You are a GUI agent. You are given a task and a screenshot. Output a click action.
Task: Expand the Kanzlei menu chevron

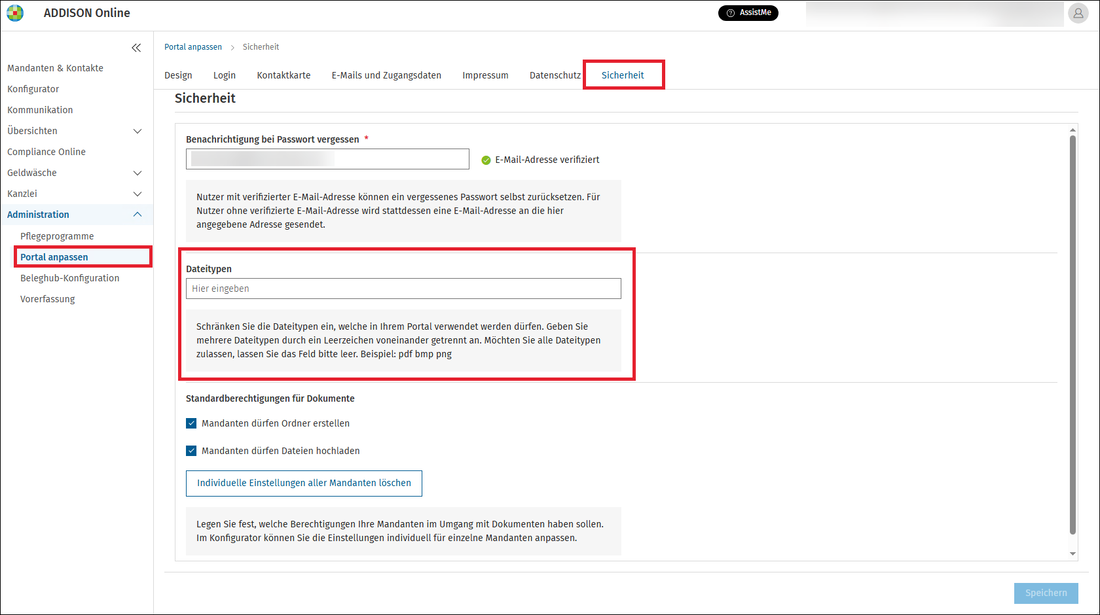click(x=138, y=194)
